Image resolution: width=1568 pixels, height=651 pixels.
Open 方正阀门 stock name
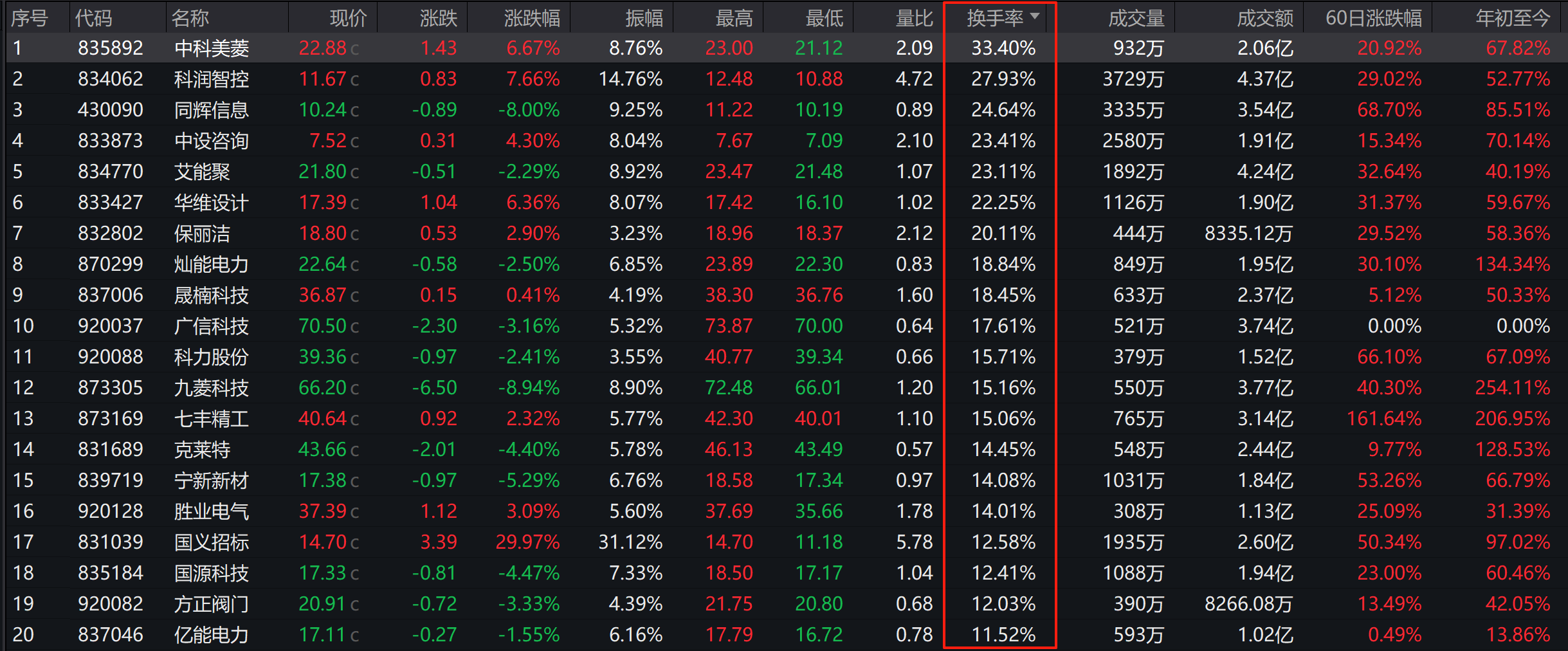coord(212,604)
